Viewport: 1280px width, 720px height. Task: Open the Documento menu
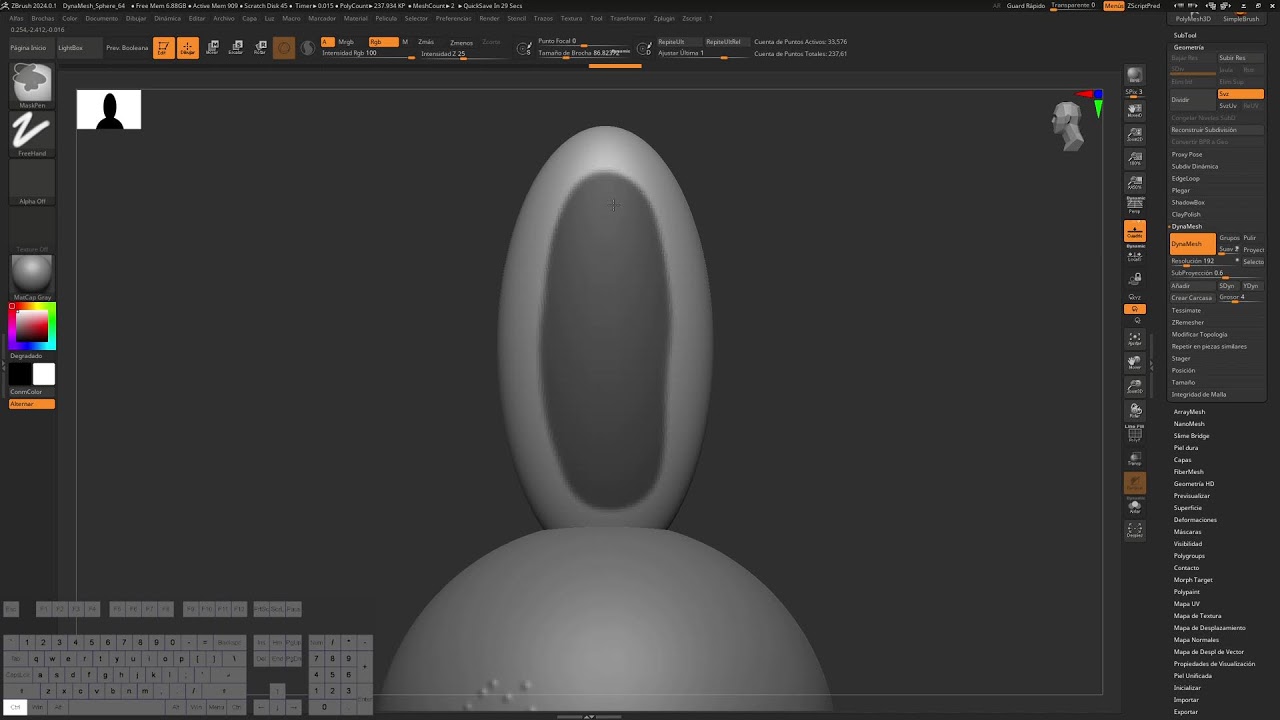coord(101,18)
